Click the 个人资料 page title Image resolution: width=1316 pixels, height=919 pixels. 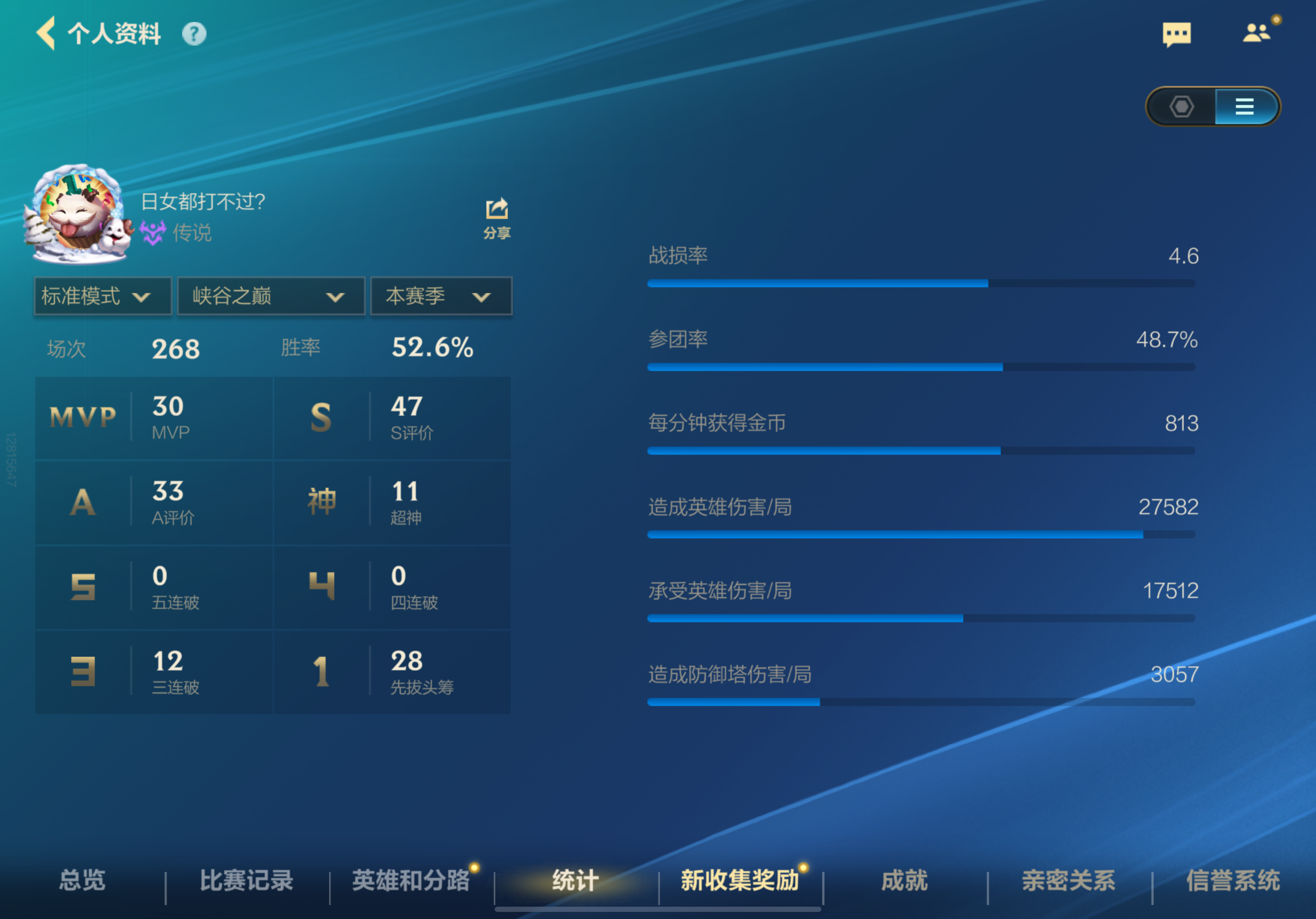pos(115,34)
